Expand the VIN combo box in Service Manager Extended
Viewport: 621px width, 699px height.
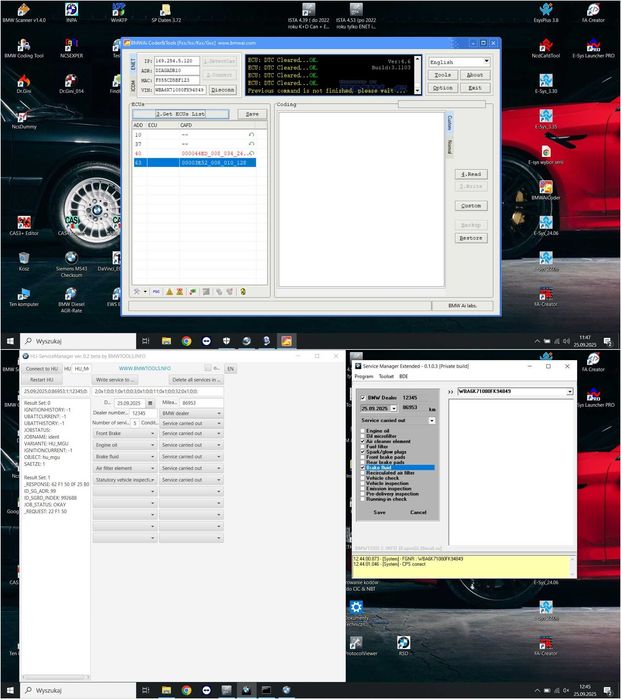coord(570,391)
